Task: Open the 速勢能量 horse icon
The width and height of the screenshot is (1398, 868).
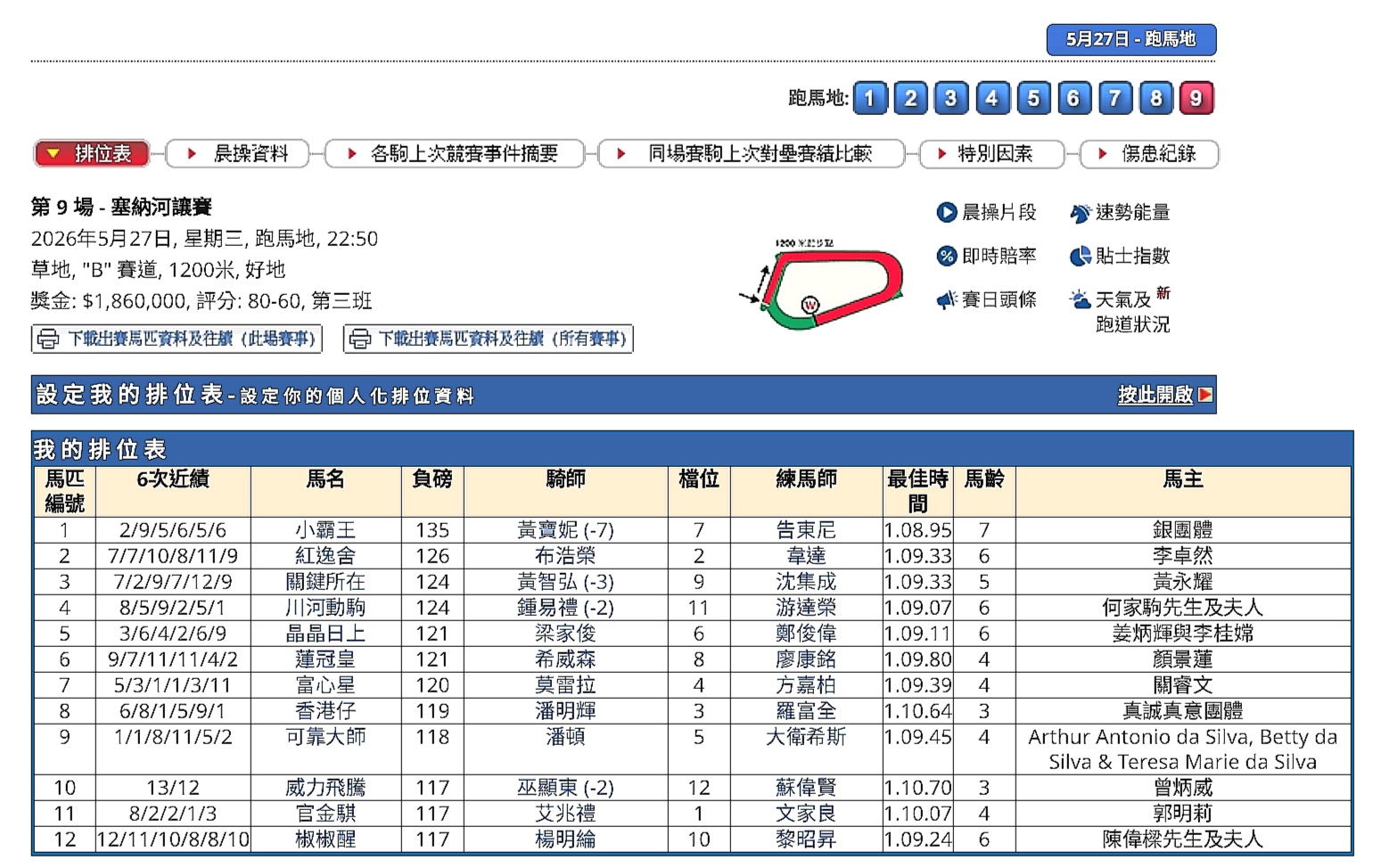Action: [1080, 213]
